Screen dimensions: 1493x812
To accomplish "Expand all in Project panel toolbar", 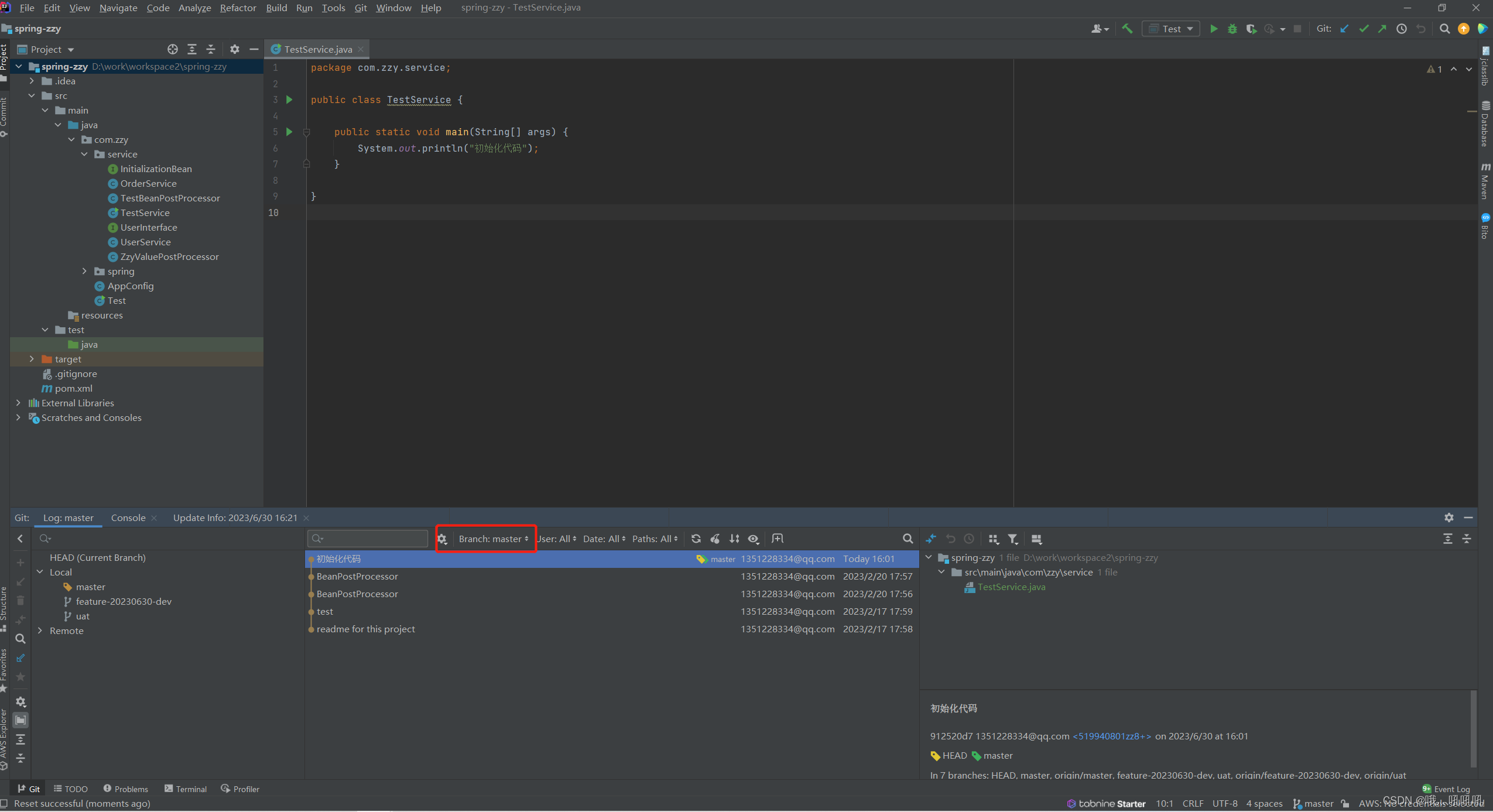I will 191,50.
